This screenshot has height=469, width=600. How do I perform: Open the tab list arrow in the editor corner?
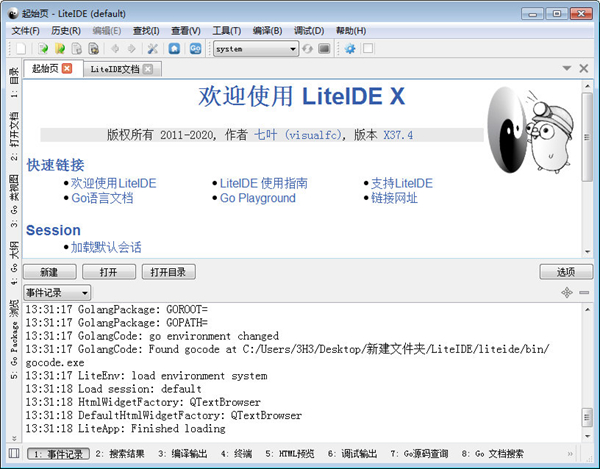click(567, 68)
